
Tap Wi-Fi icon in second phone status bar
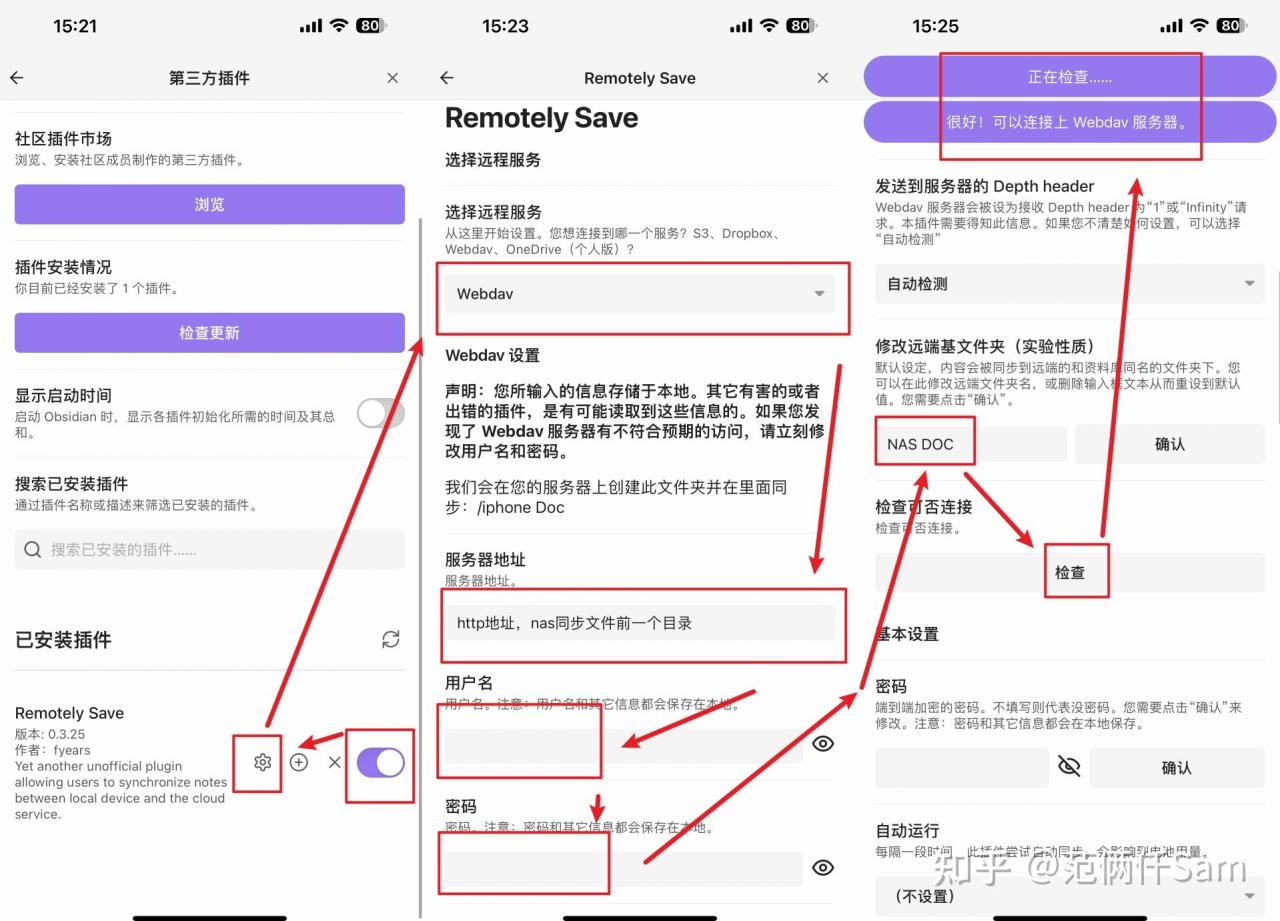769,26
